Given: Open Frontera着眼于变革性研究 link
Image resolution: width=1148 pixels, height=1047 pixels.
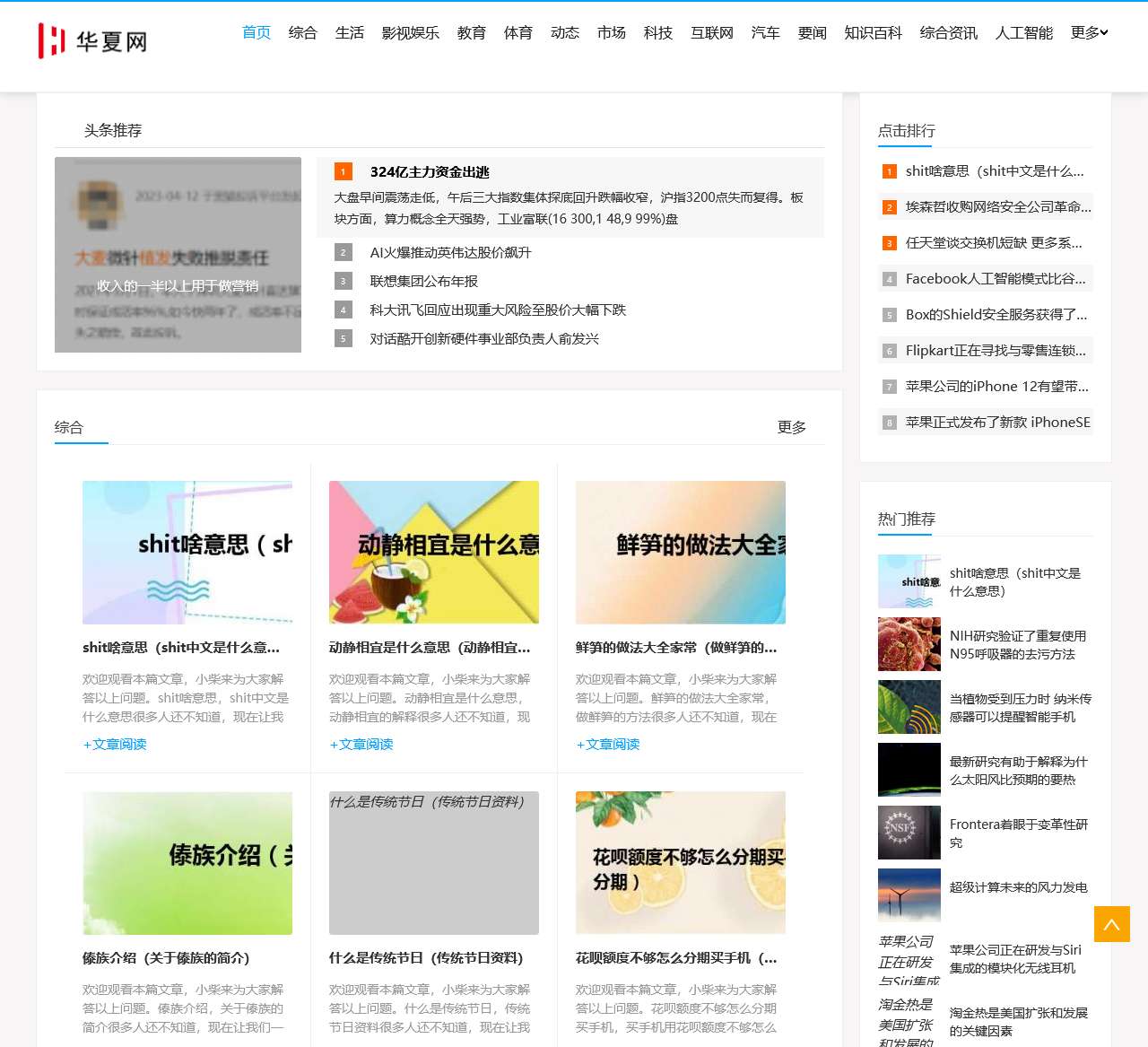Looking at the screenshot, I should (x=1019, y=833).
